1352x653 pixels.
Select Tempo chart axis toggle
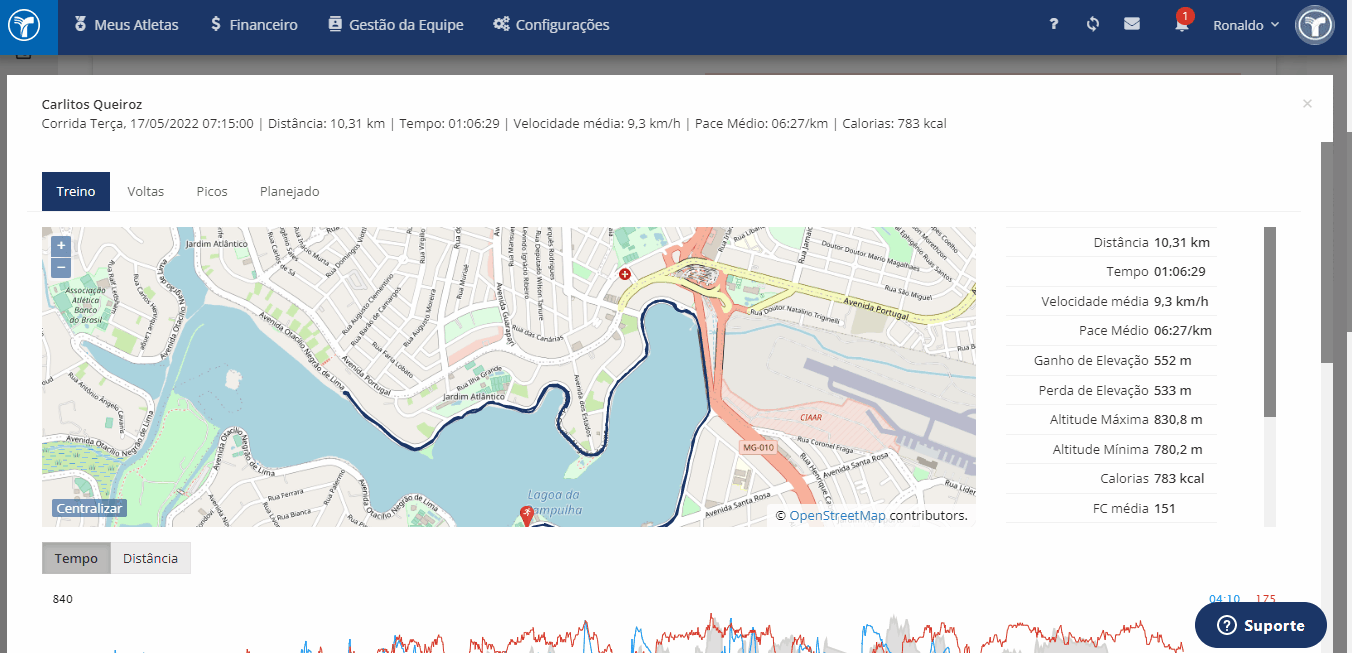pos(76,558)
